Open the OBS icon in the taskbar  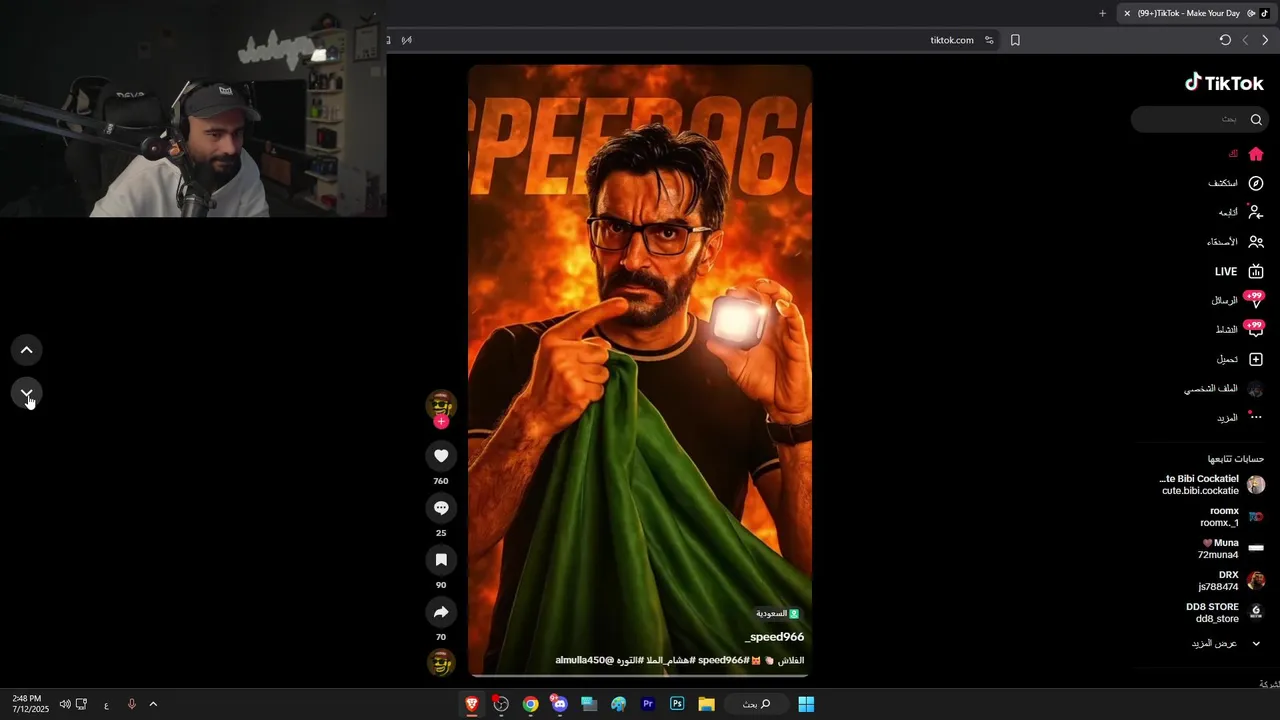tap(501, 704)
